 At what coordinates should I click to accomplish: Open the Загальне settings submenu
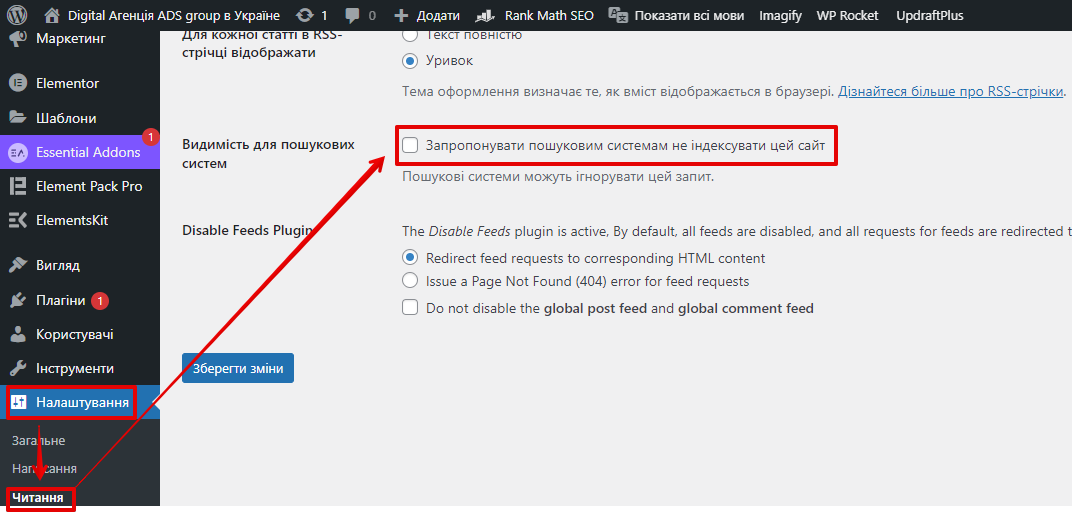(x=38, y=440)
